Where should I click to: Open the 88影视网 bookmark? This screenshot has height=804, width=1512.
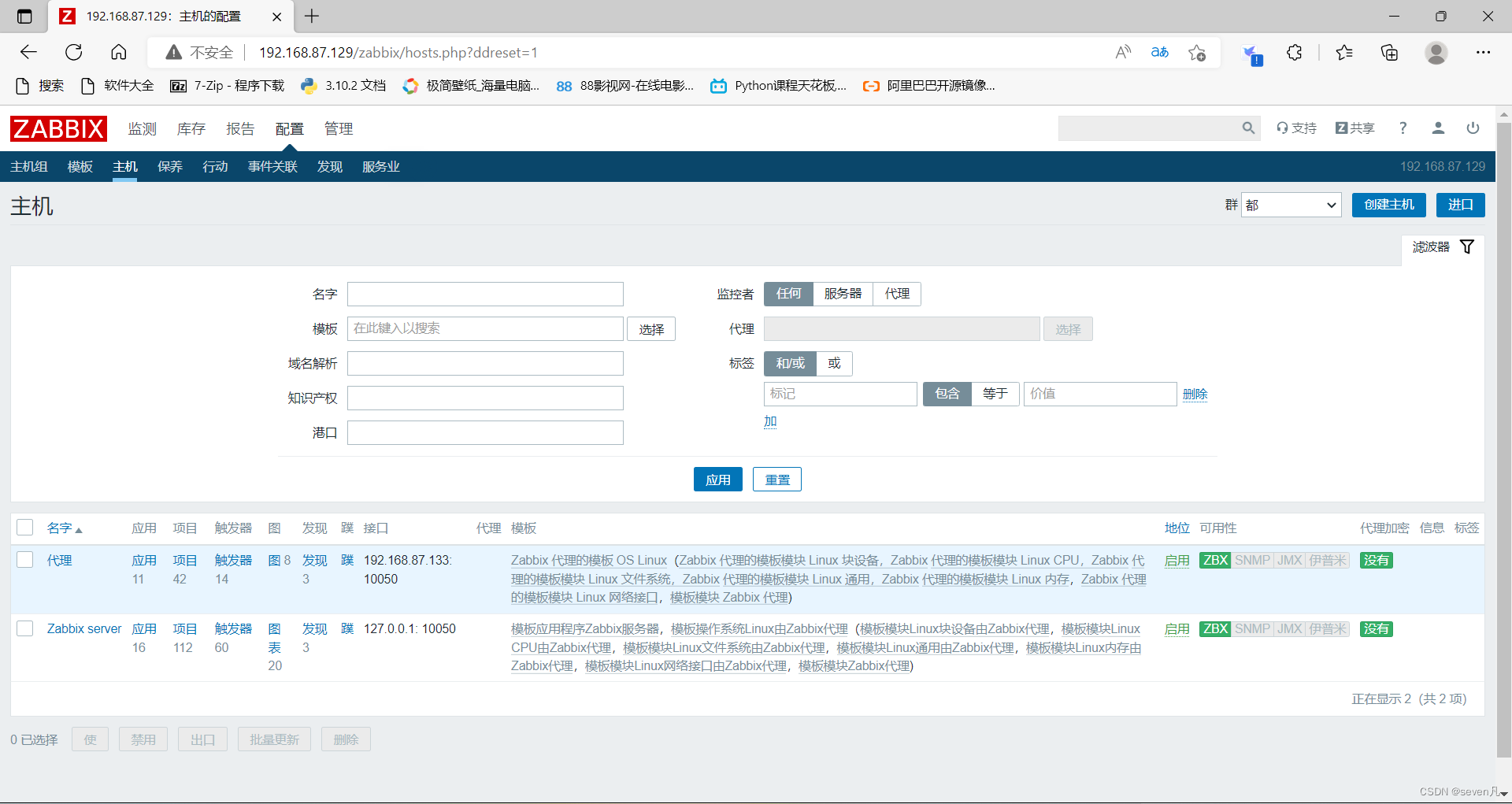coord(625,86)
